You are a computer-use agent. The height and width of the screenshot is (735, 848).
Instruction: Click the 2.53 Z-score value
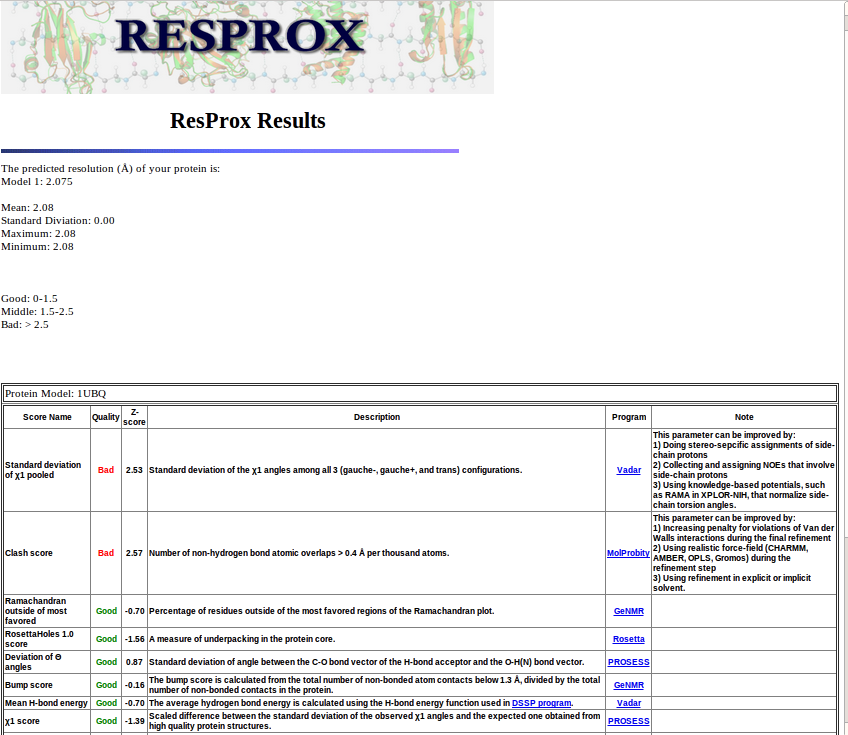134,470
